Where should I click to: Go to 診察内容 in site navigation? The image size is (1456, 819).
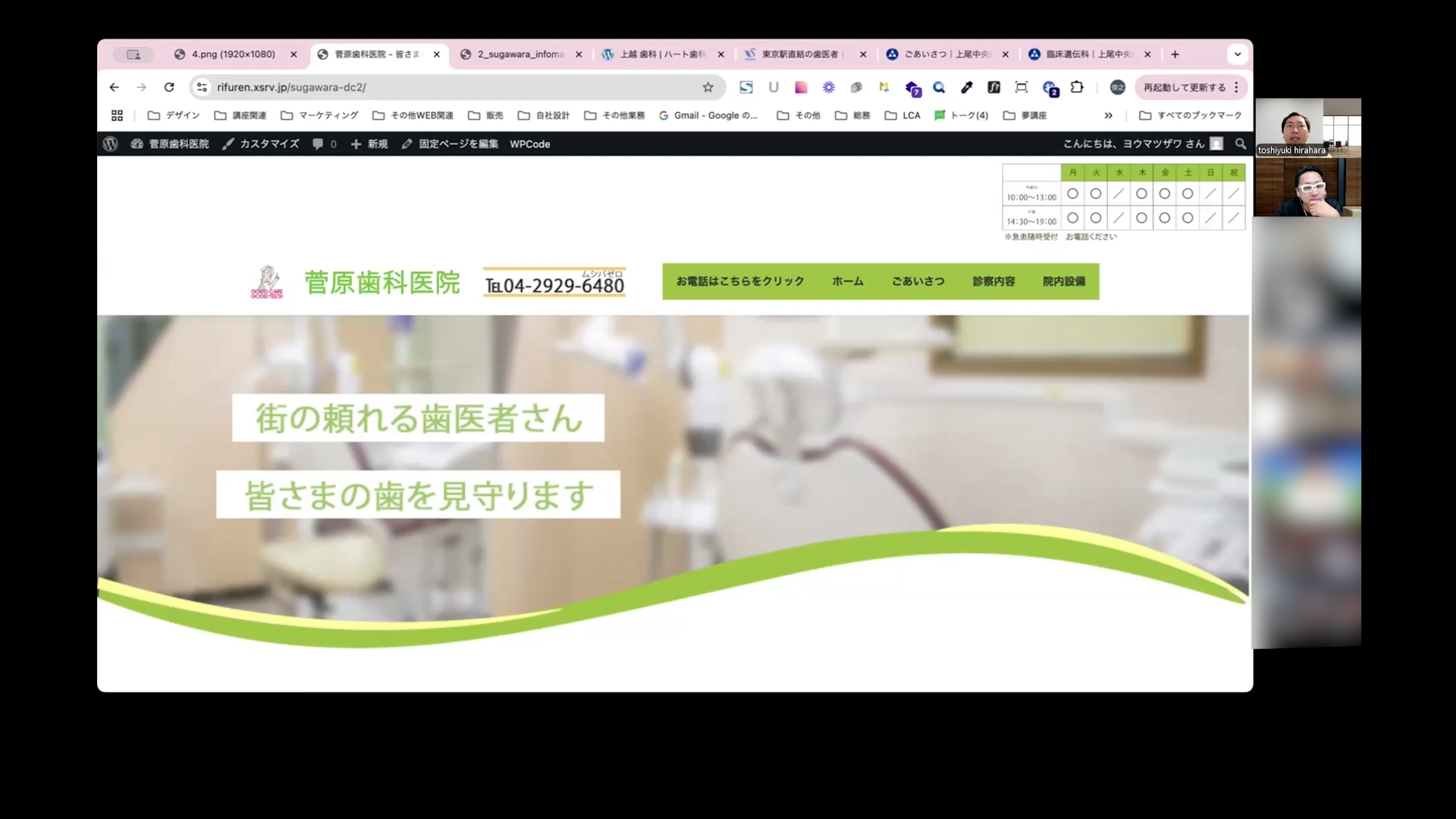pyautogui.click(x=993, y=281)
